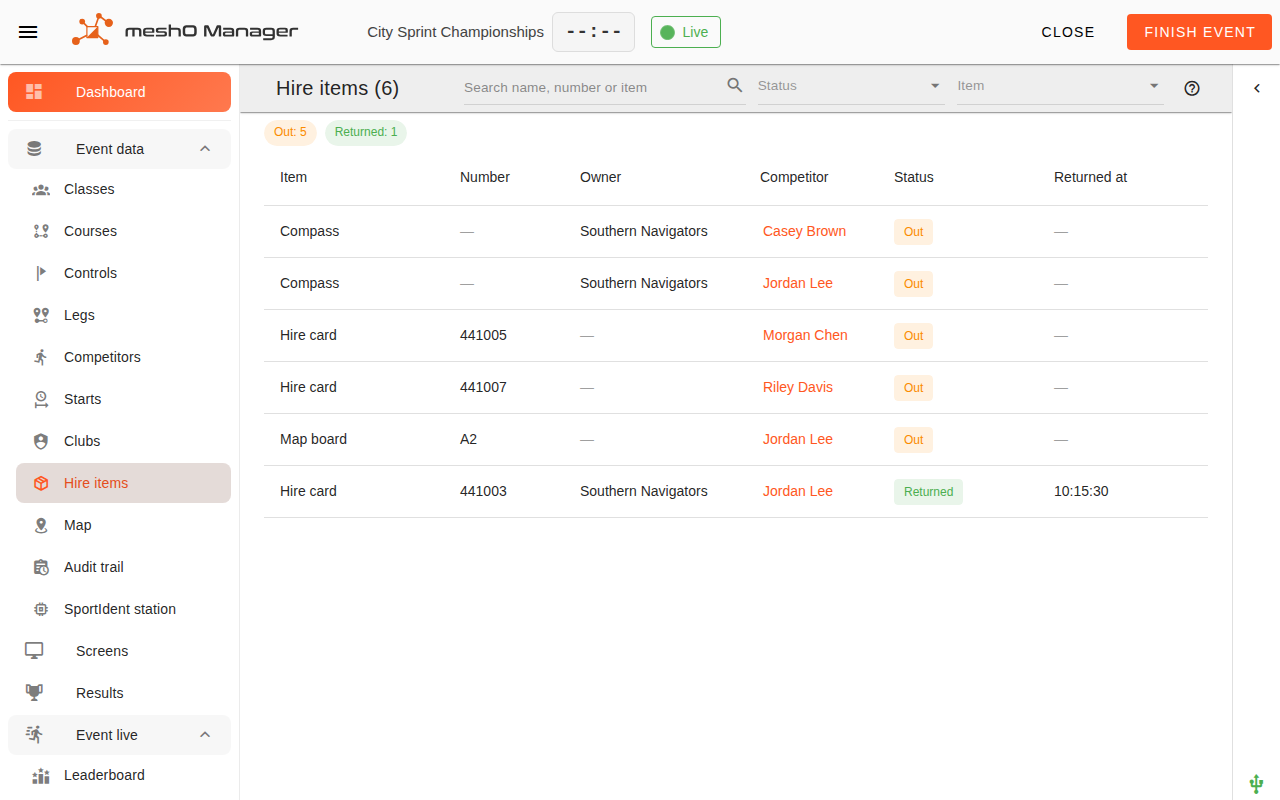1280x800 pixels.
Task: Click card number 441003
Action: tap(483, 491)
